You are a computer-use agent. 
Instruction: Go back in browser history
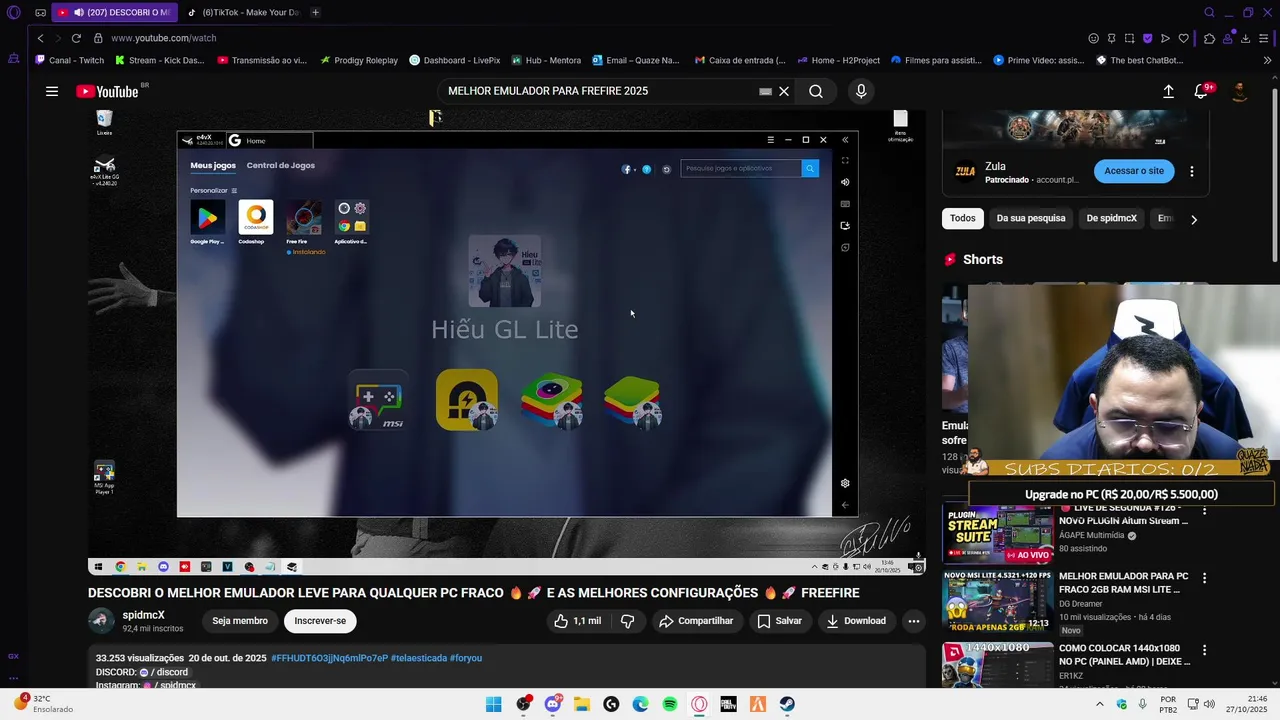pos(40,38)
